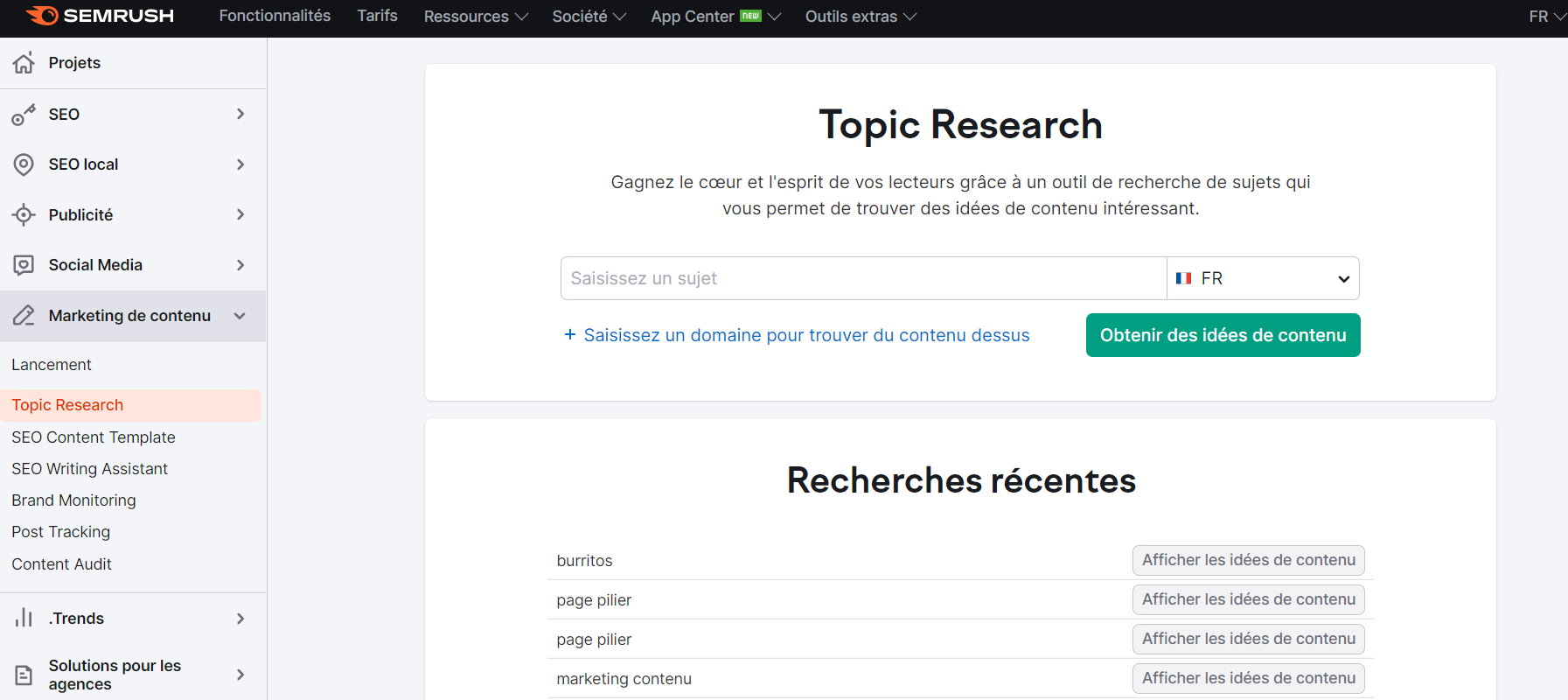1568x700 pixels.
Task: Expand the SEO local sidebar section
Action: (240, 164)
